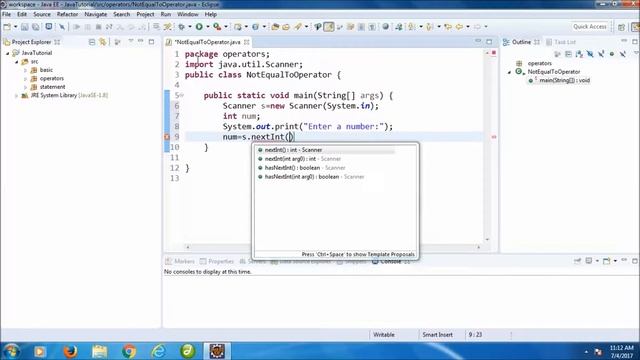Open the Run configurations dropdown arrow
Viewport: 640px width, 360px height.
pyautogui.click(x=207, y=27)
